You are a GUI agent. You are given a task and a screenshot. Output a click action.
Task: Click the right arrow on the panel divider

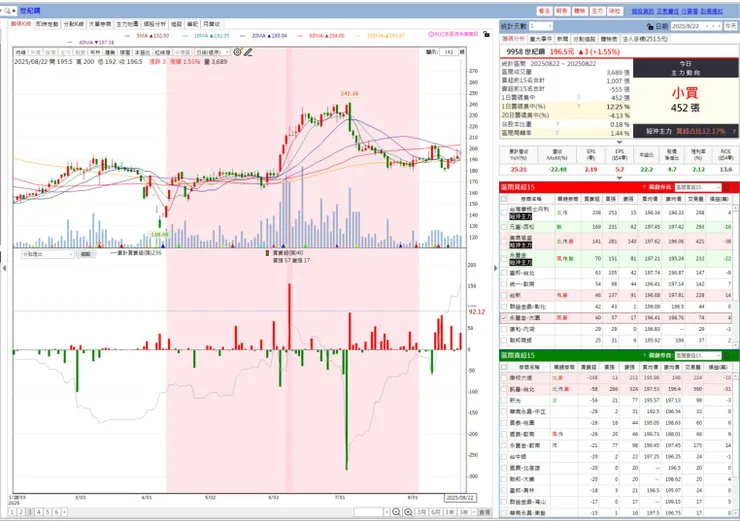click(496, 268)
